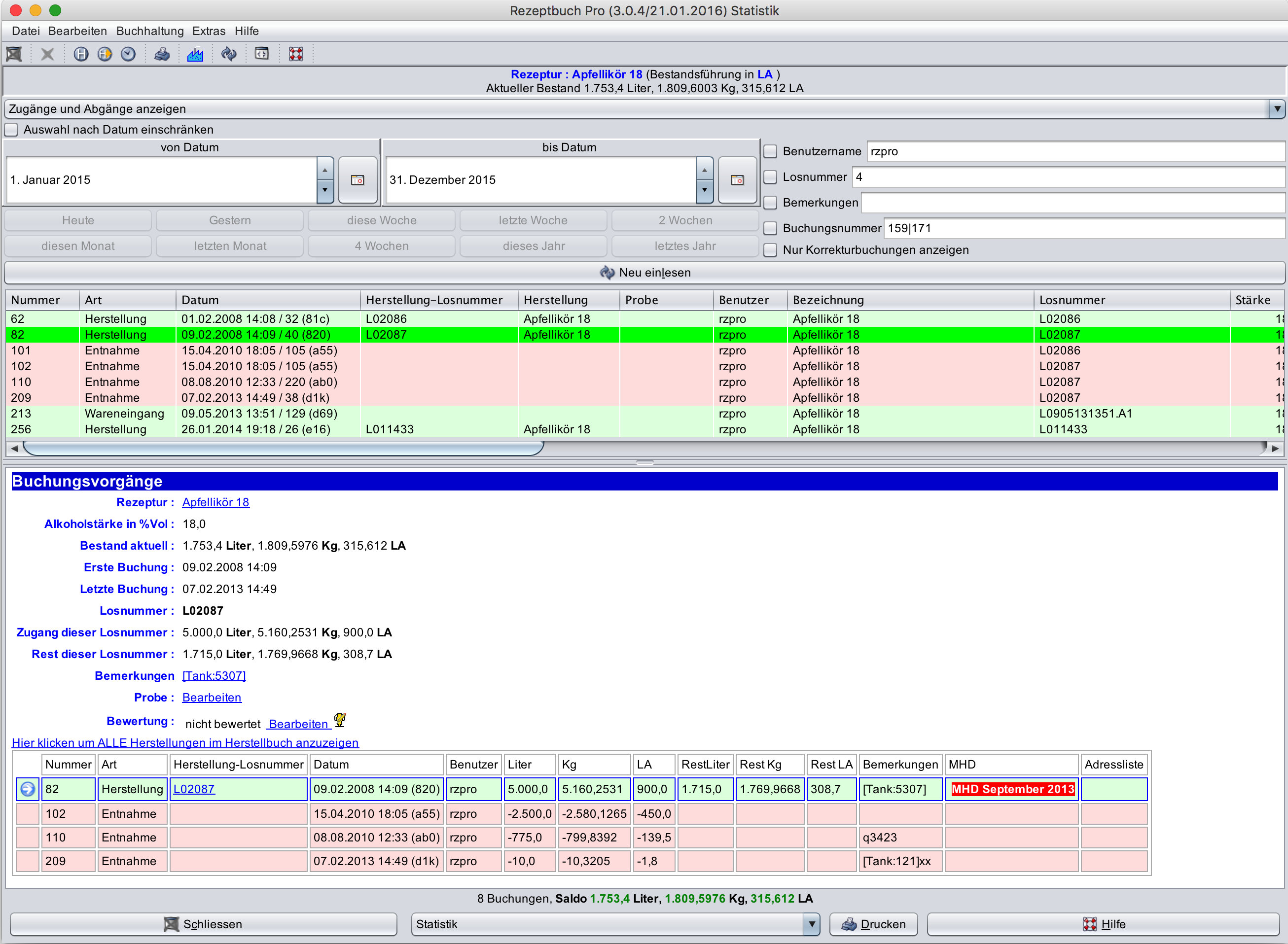Open the Buchhaltung menu
The image size is (1288, 944).
point(150,31)
